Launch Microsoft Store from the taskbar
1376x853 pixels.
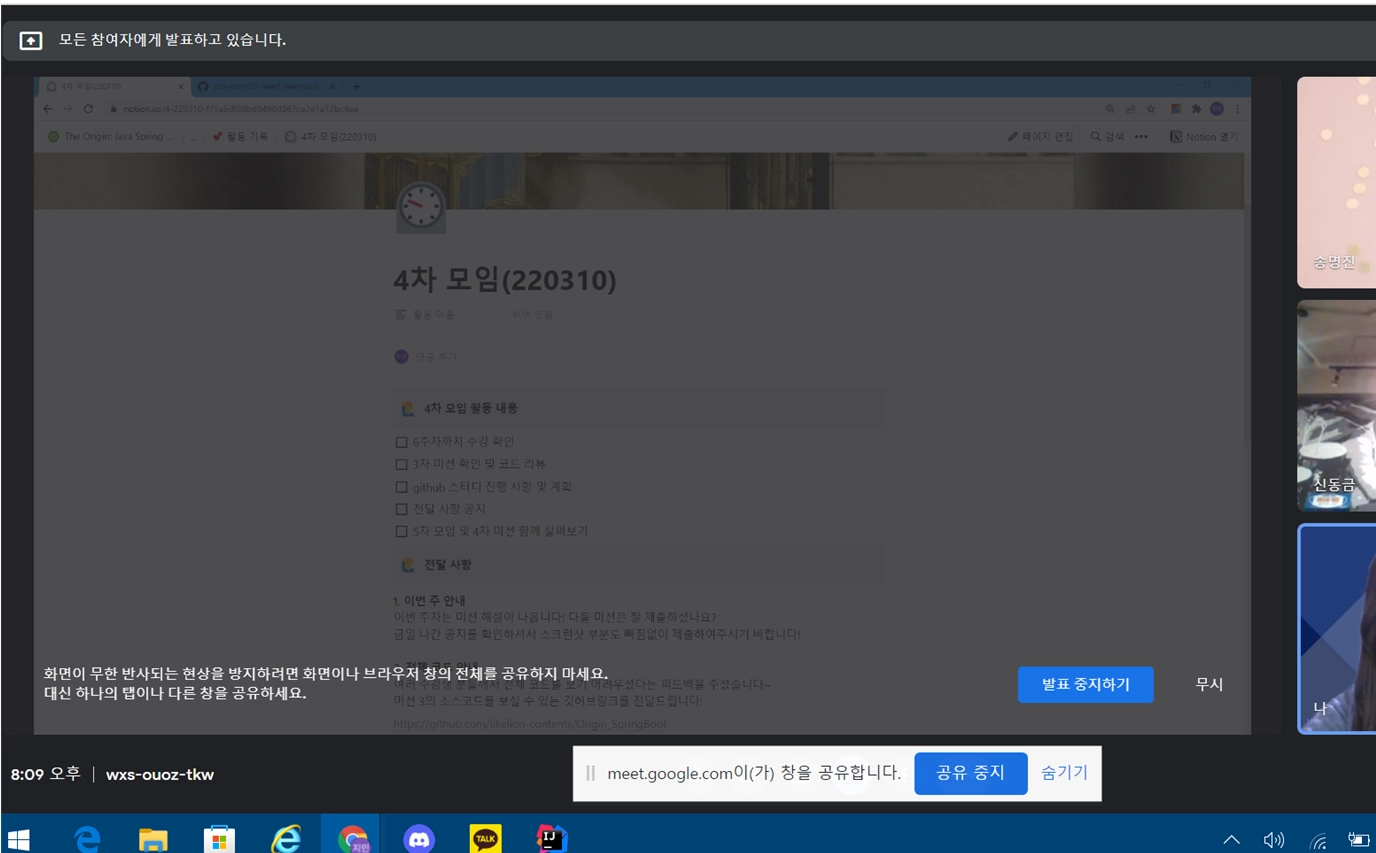[x=218, y=838]
